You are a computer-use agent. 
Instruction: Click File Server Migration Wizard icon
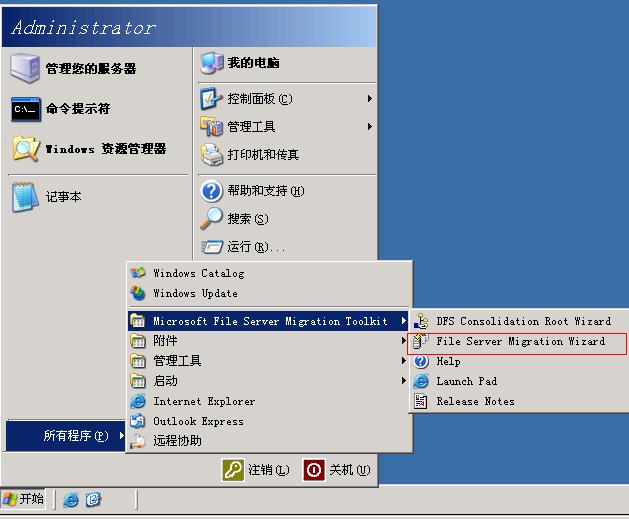point(421,341)
